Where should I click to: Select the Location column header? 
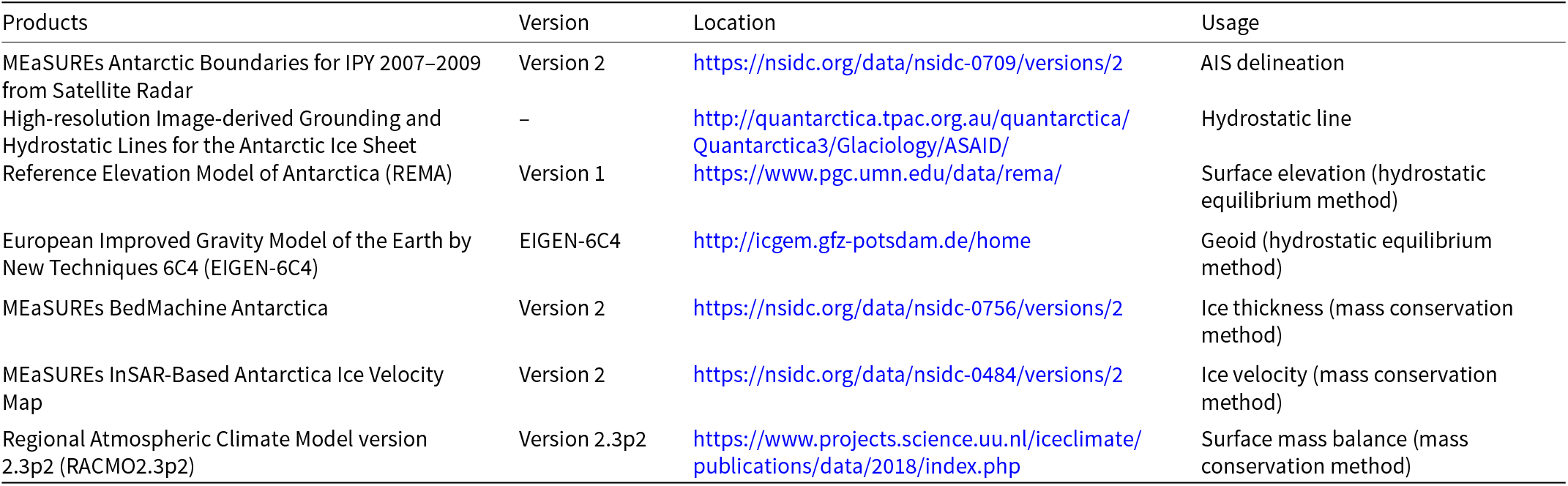(734, 23)
